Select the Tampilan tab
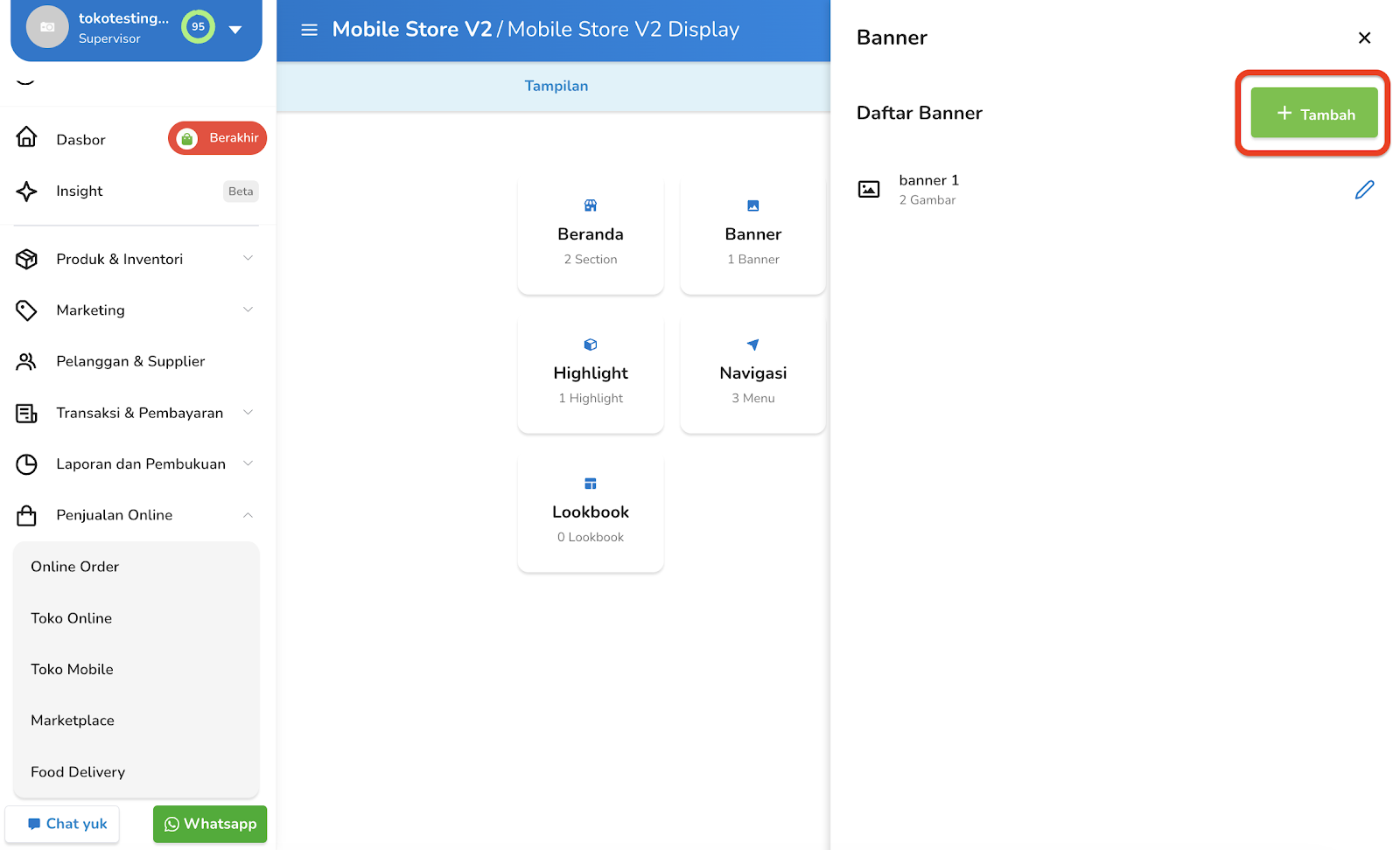 [556, 86]
